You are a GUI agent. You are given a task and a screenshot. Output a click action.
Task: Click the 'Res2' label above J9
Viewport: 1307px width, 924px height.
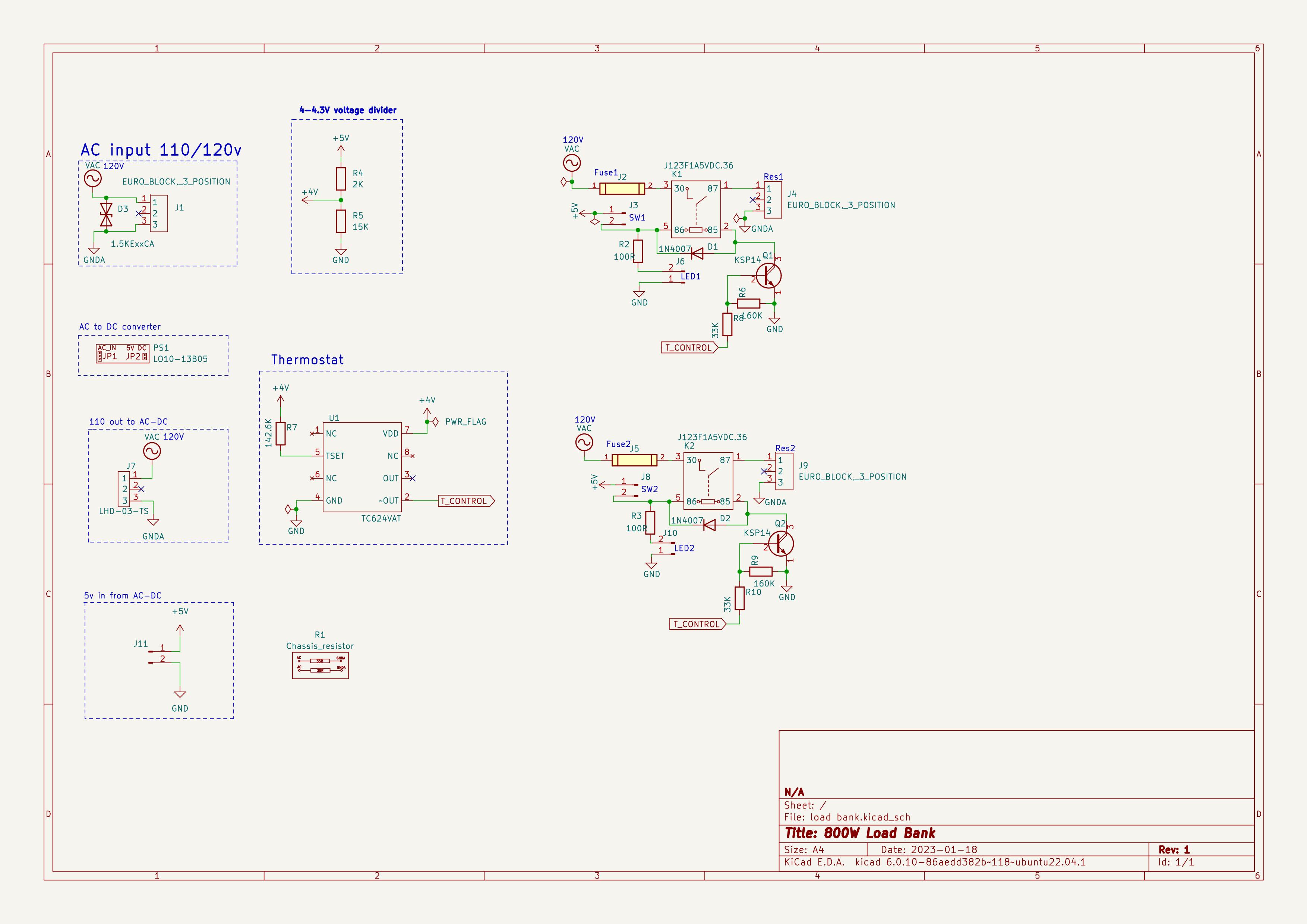[785, 448]
